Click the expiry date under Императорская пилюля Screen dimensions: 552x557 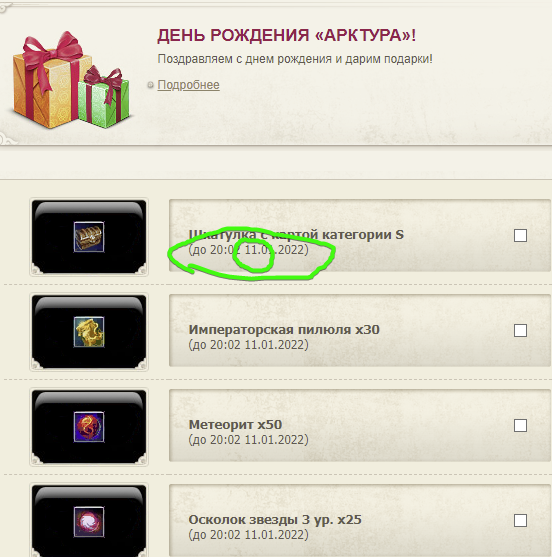(x=248, y=345)
